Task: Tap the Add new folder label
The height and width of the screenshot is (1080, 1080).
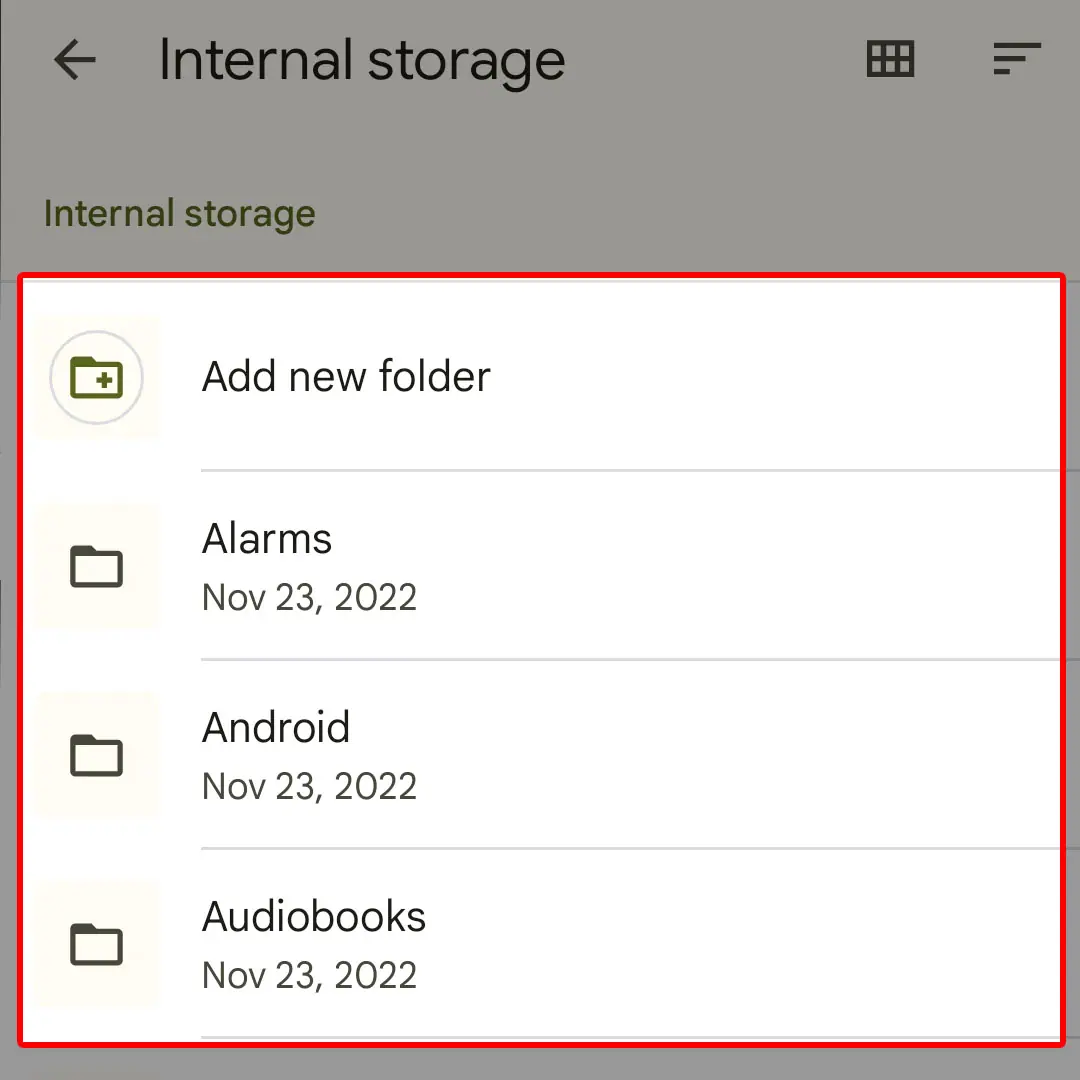Action: (x=346, y=377)
